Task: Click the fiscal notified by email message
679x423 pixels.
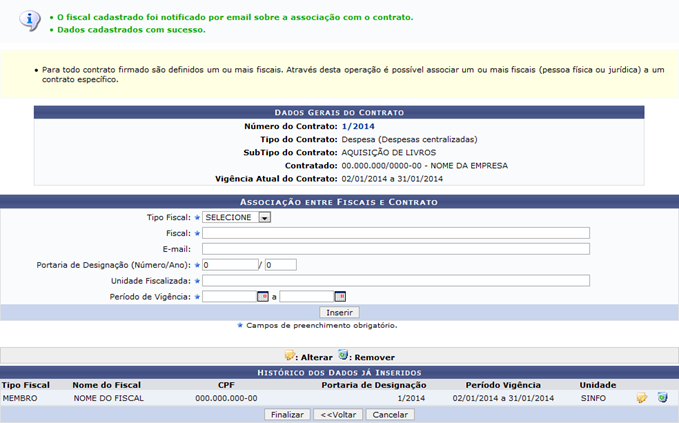Action: pyautogui.click(x=235, y=17)
